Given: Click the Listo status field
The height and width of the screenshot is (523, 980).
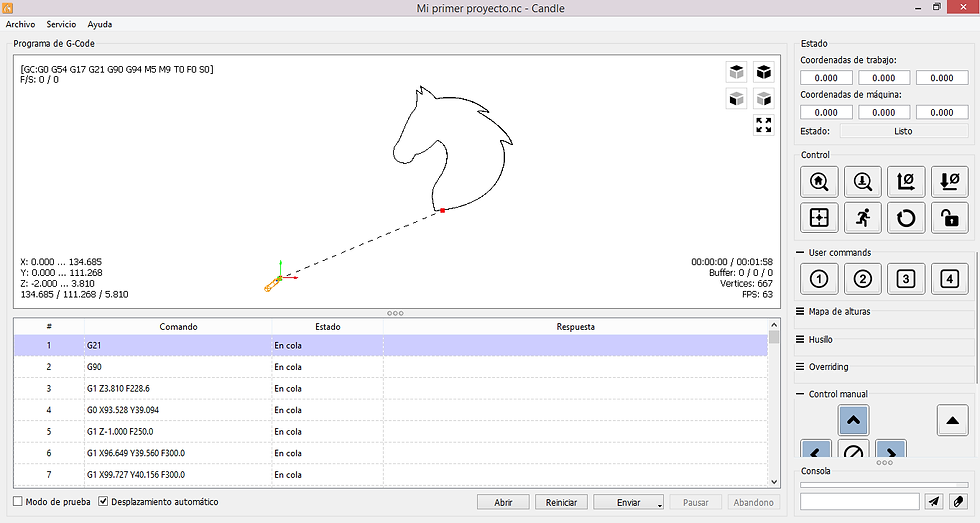Looking at the screenshot, I should point(904,131).
